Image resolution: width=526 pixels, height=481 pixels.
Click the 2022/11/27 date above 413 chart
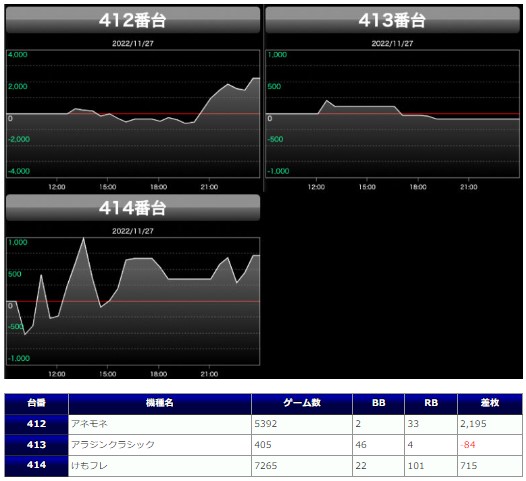pos(392,43)
